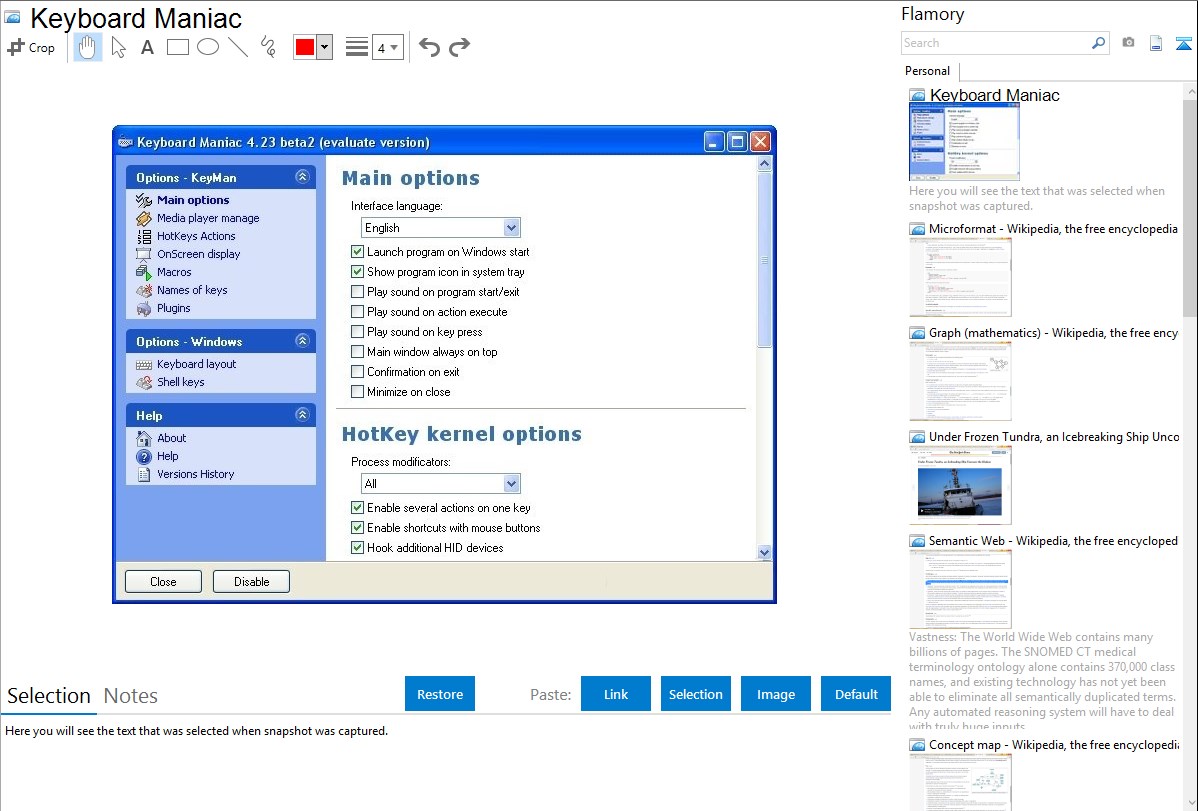Image resolution: width=1198 pixels, height=811 pixels.
Task: Enable Main window always on top
Action: 357,352
